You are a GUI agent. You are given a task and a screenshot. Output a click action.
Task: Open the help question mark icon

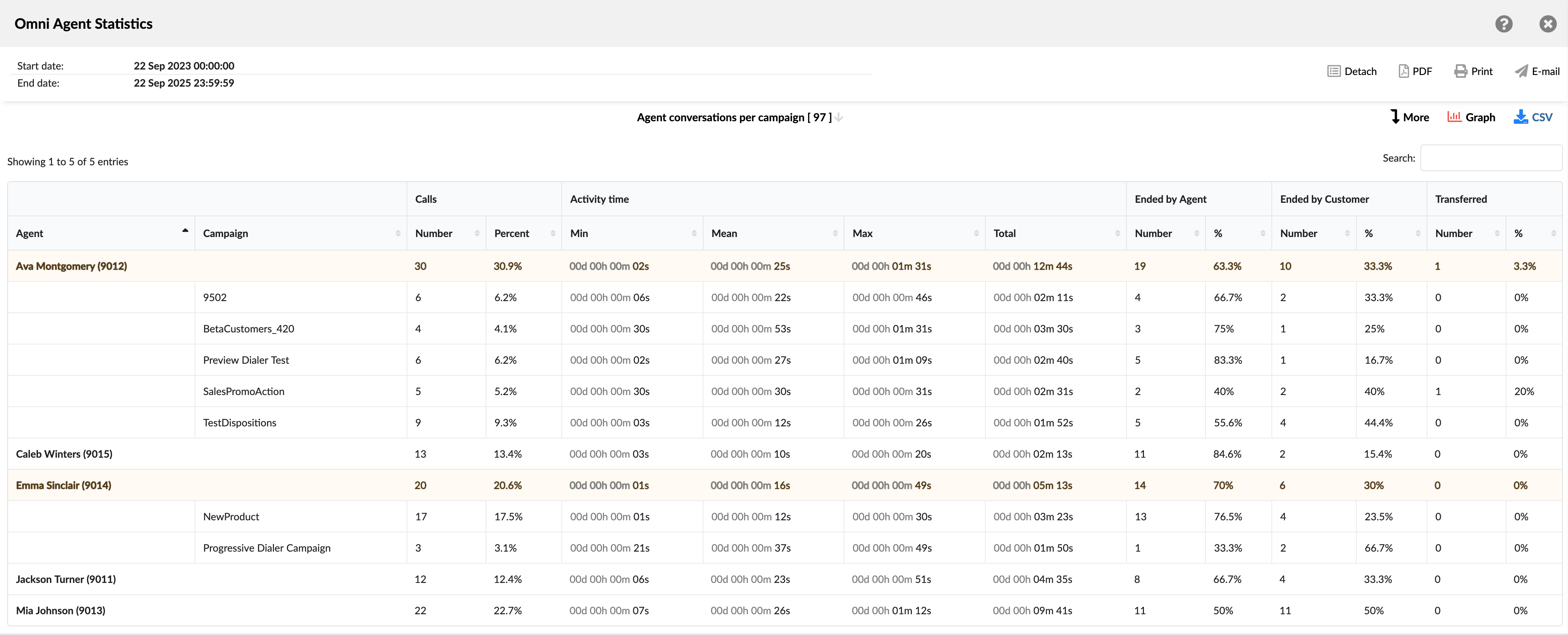[1504, 24]
